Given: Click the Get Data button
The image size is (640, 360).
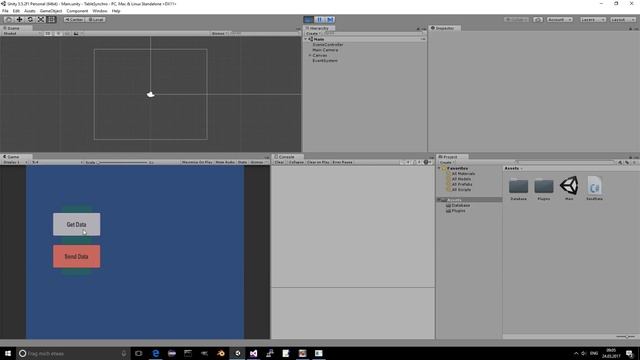Looking at the screenshot, I should pyautogui.click(x=76, y=224).
